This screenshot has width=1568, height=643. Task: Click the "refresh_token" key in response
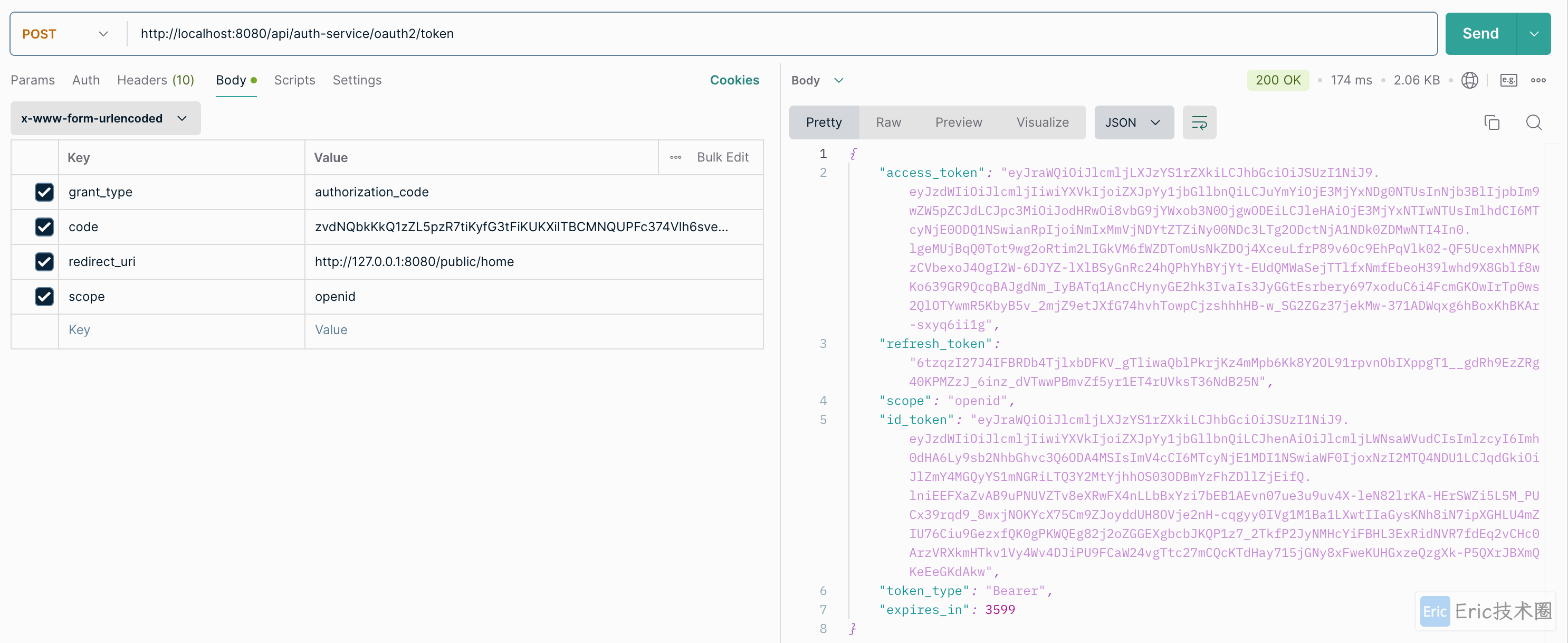[x=935, y=344]
